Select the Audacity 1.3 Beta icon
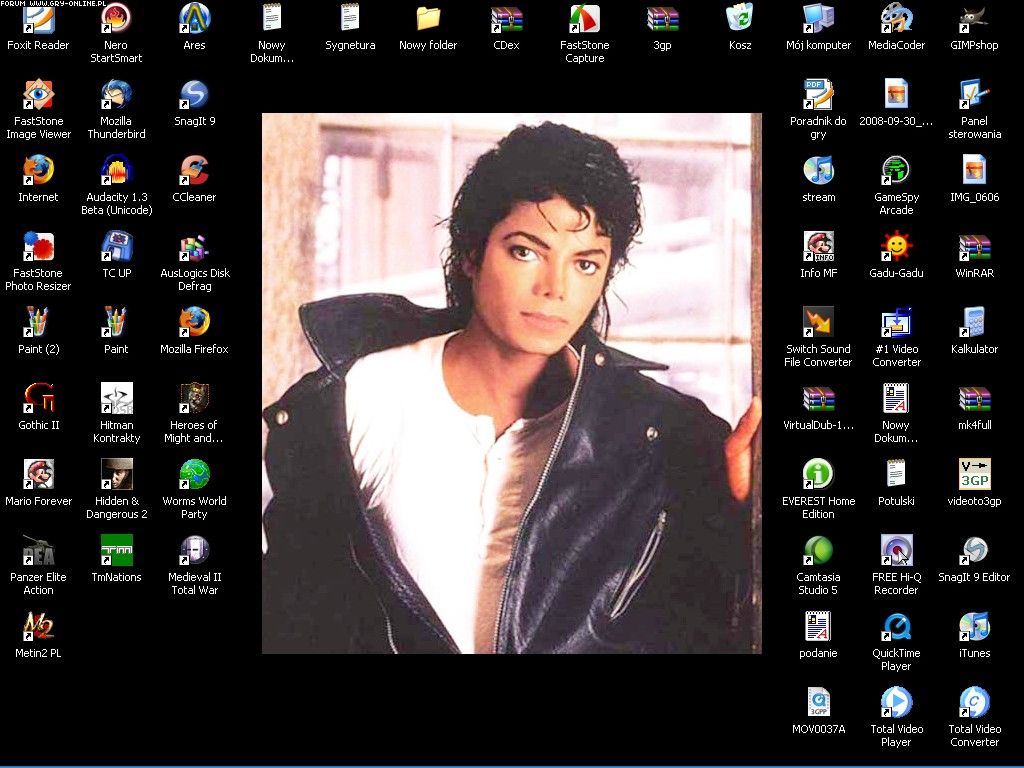 116,170
